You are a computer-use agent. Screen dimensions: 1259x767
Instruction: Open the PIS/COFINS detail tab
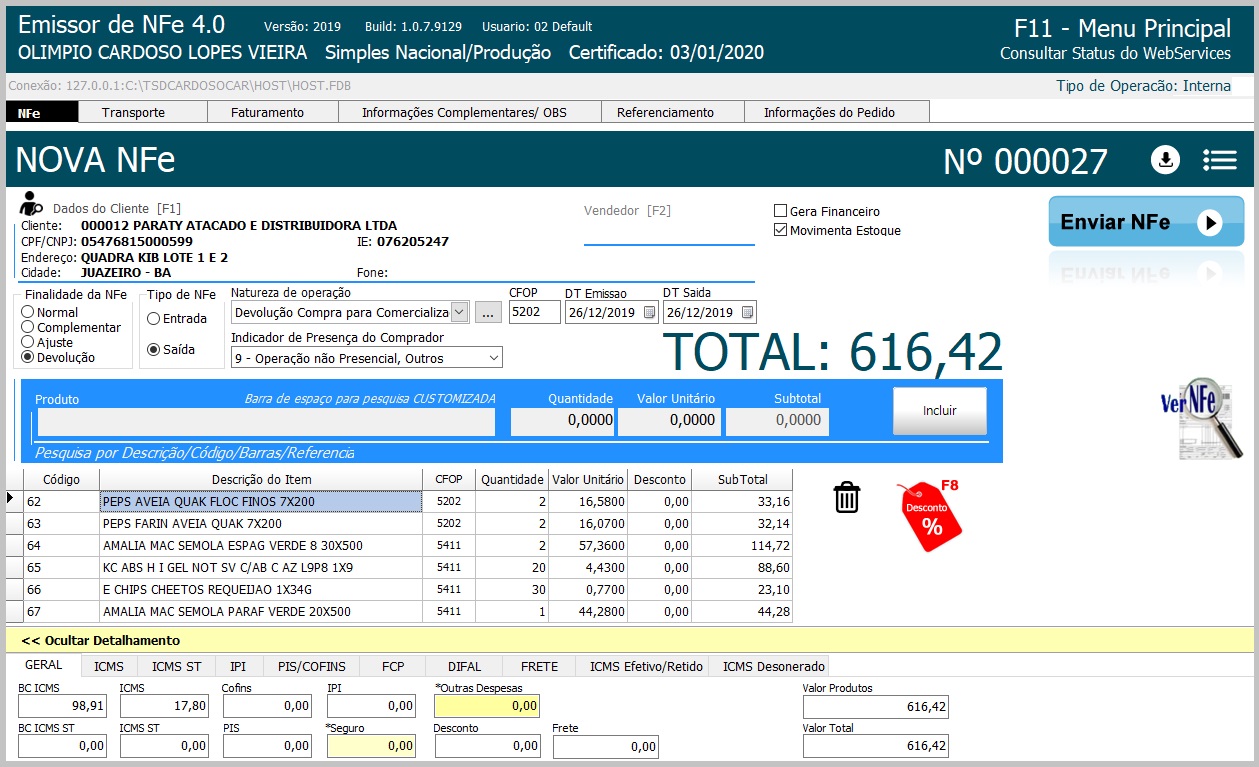[311, 666]
